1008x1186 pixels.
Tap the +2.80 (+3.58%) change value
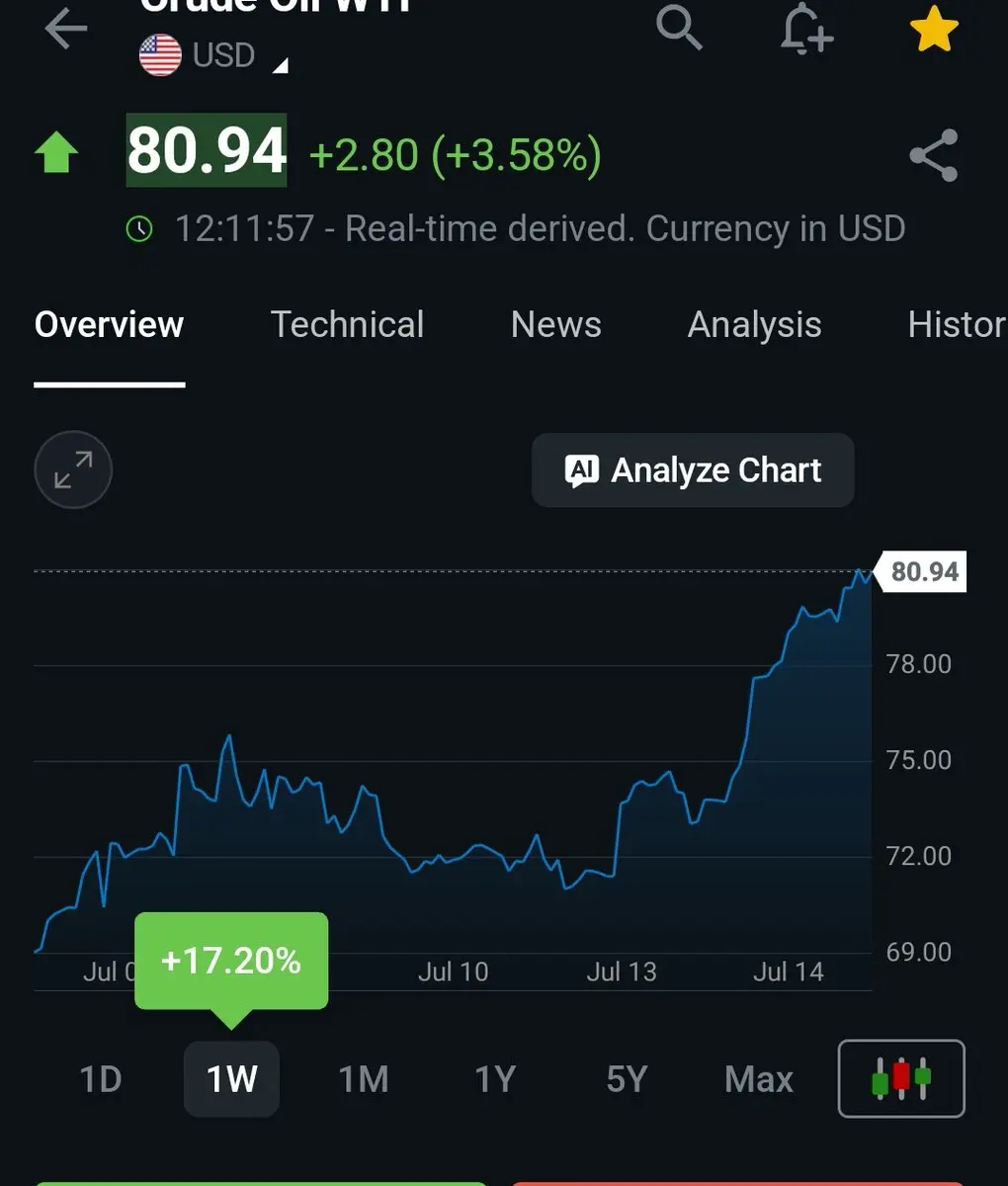tap(455, 155)
